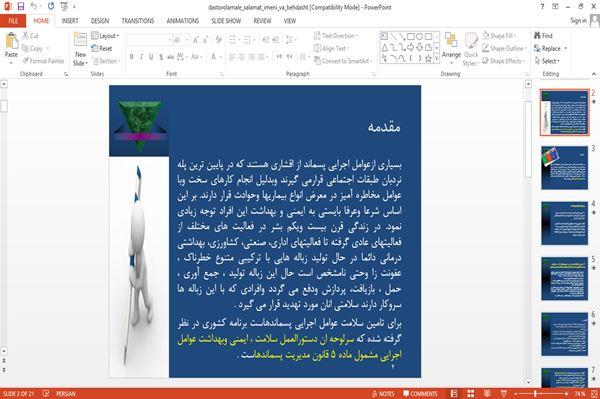Click Convert to SmartArt button
This screenshot has height=399, width=600.
tap(343, 61)
